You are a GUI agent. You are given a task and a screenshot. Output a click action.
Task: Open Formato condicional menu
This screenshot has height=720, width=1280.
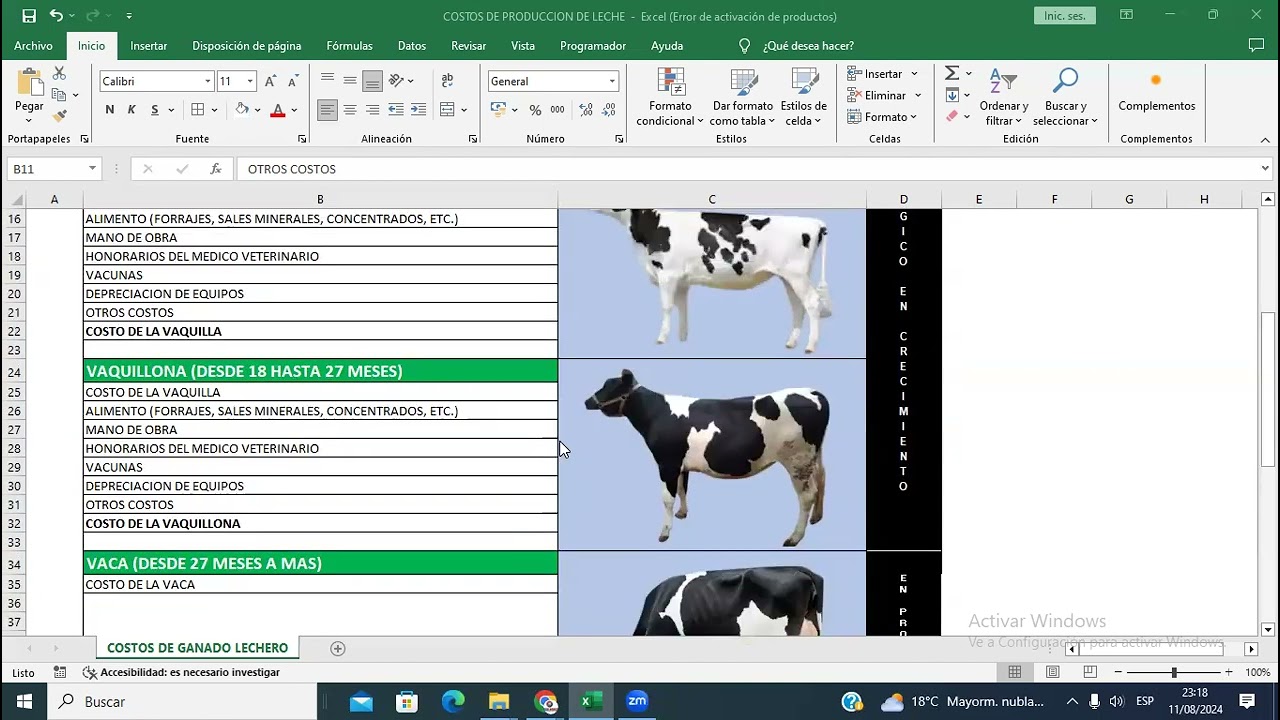coord(670,98)
